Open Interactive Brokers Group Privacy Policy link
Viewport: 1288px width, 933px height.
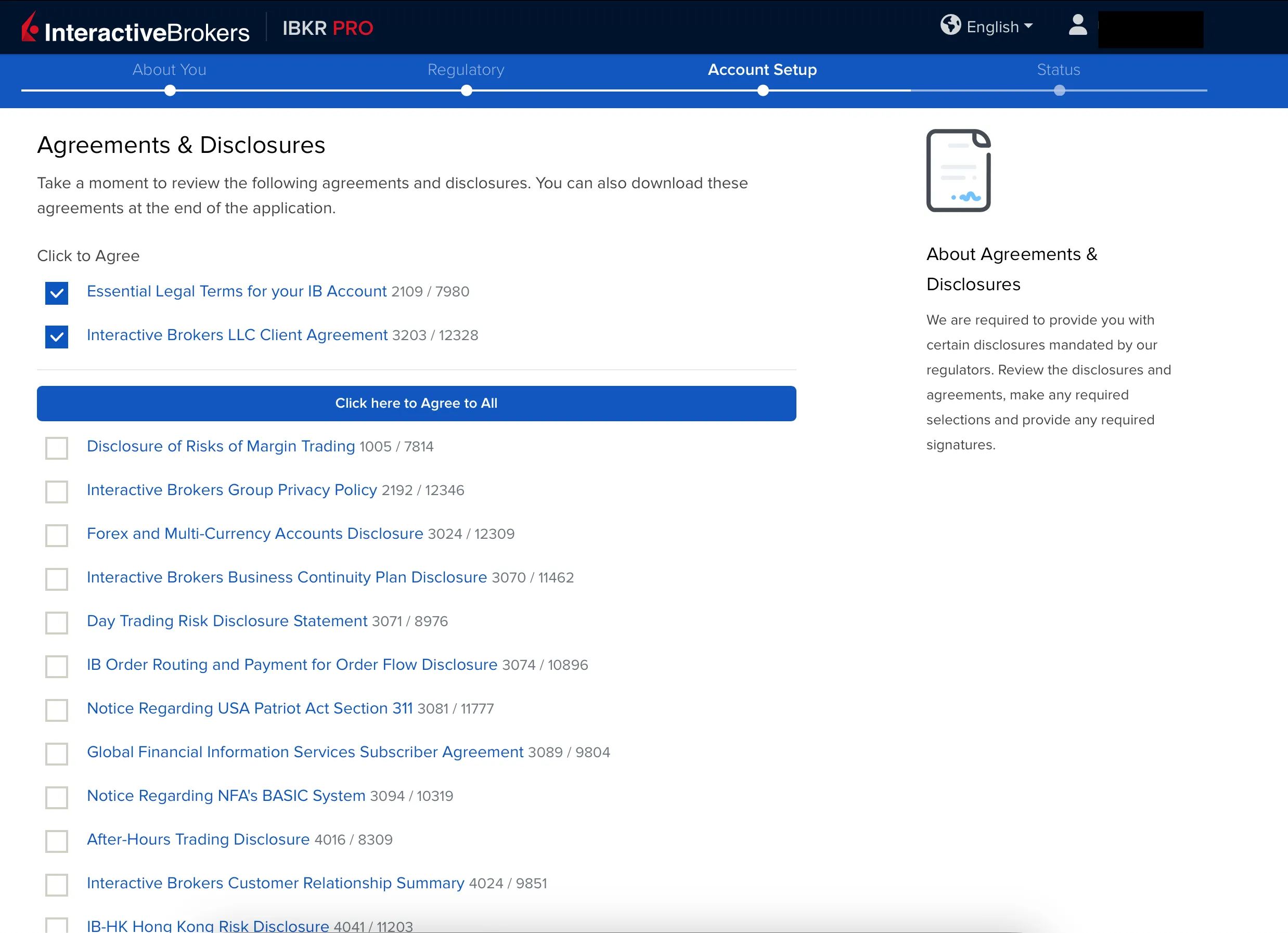click(x=231, y=490)
